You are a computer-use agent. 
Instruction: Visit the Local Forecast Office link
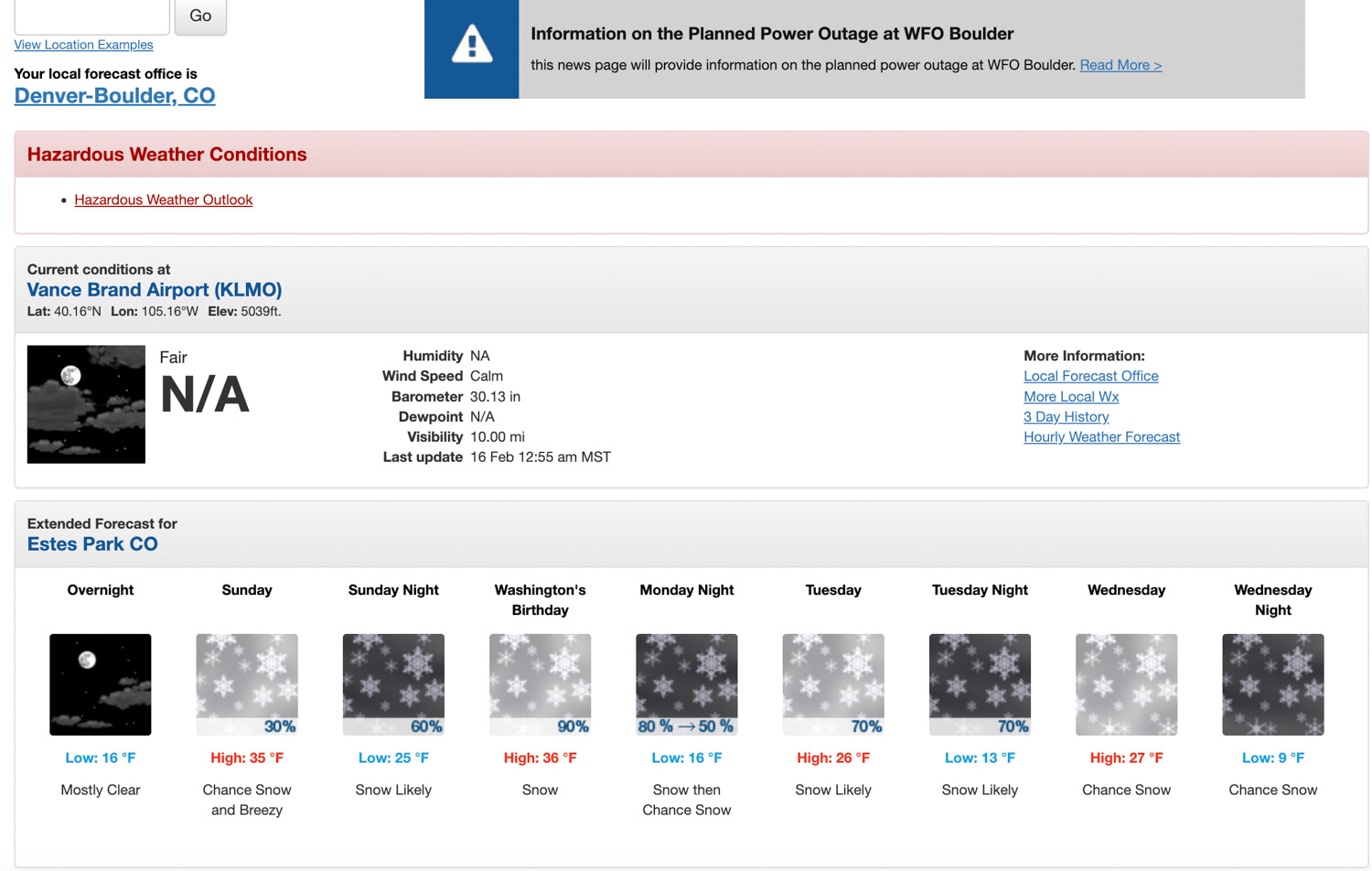tap(1090, 376)
